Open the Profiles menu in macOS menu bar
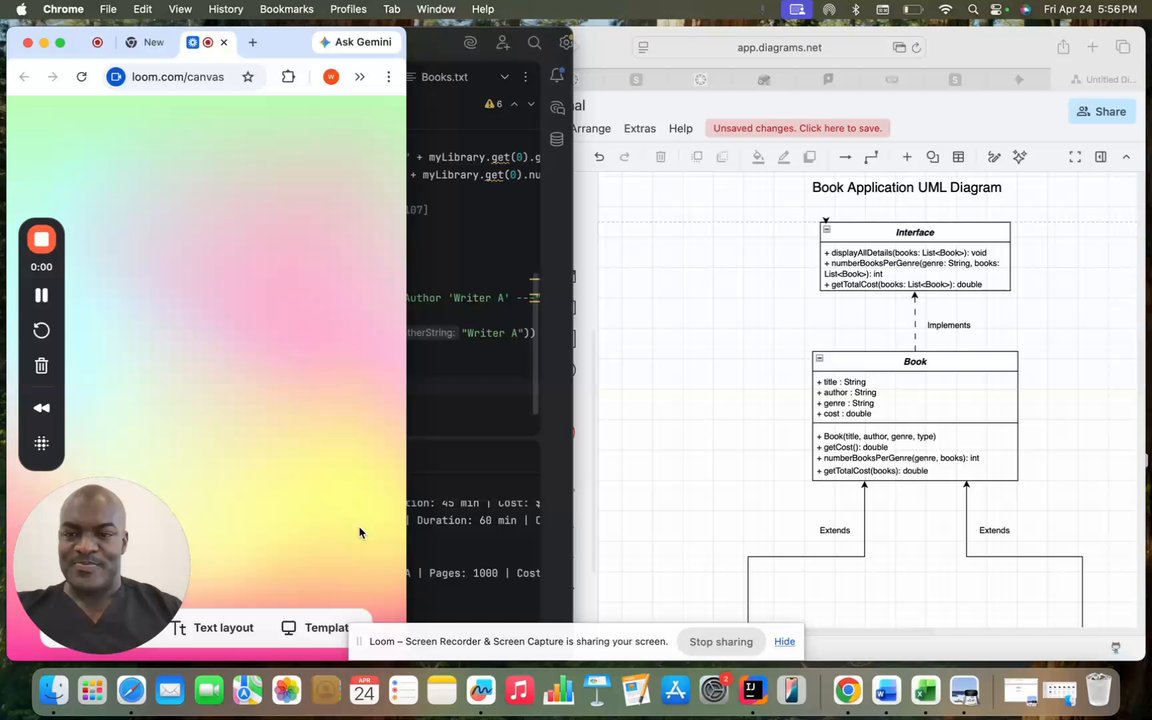The width and height of the screenshot is (1152, 720). (348, 9)
